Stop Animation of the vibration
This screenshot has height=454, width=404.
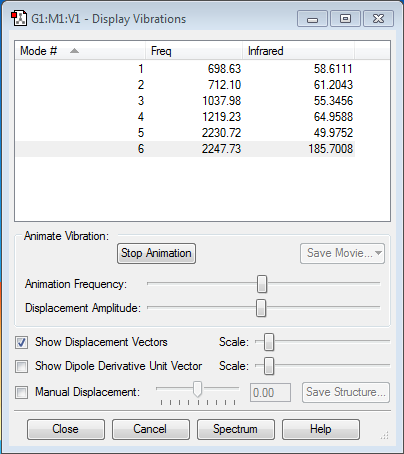tap(156, 253)
